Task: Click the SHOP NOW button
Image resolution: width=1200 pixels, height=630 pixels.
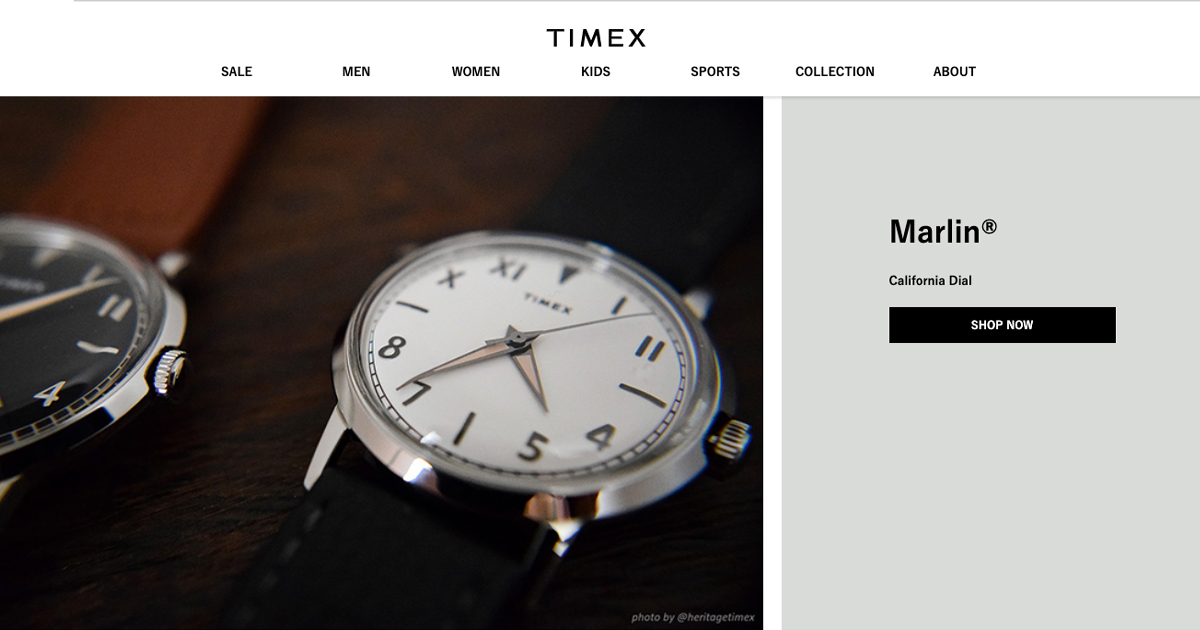Action: [x=1002, y=325]
